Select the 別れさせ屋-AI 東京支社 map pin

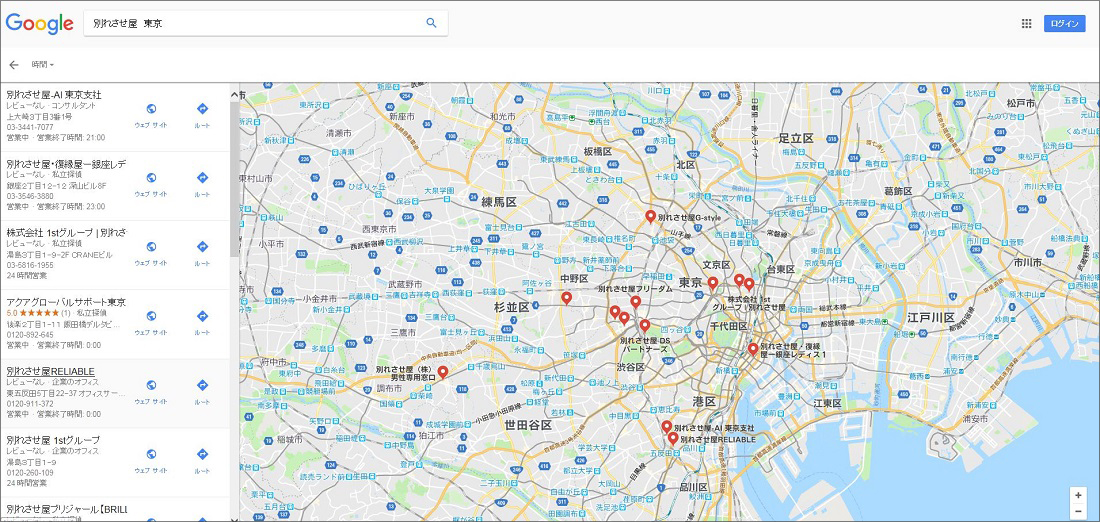[666, 427]
